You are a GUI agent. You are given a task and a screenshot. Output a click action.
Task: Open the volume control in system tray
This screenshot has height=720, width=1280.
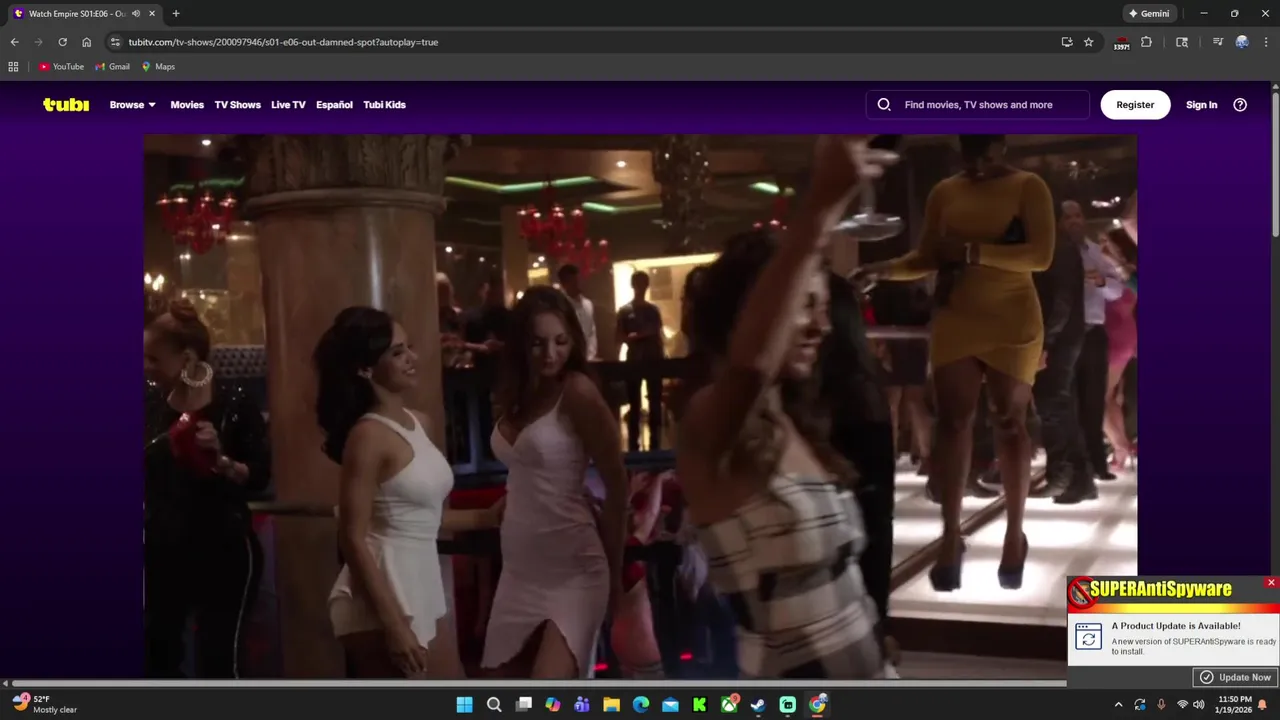click(1198, 704)
